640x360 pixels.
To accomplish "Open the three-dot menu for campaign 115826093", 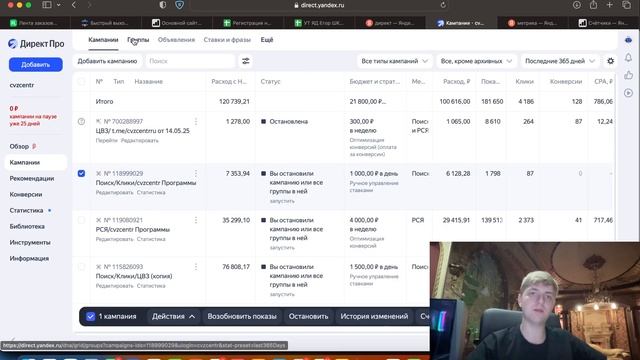I will coord(196,267).
